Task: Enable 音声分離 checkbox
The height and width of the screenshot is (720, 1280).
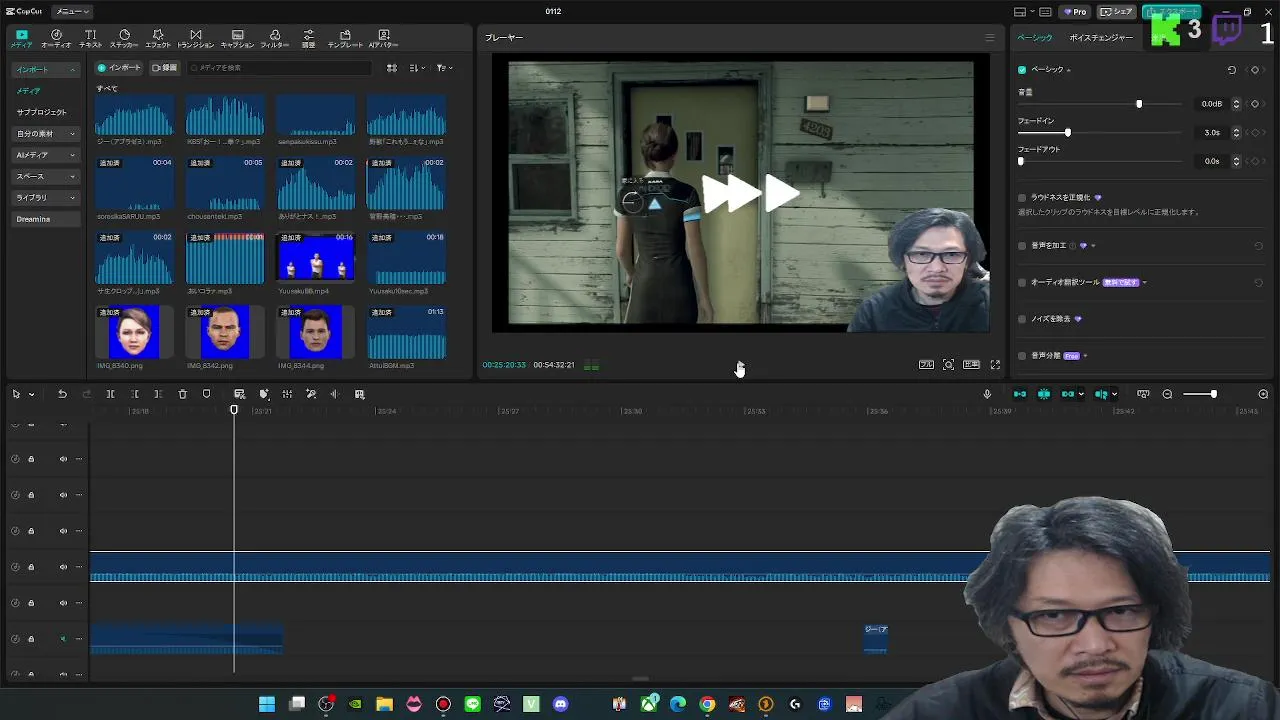Action: (x=1022, y=356)
